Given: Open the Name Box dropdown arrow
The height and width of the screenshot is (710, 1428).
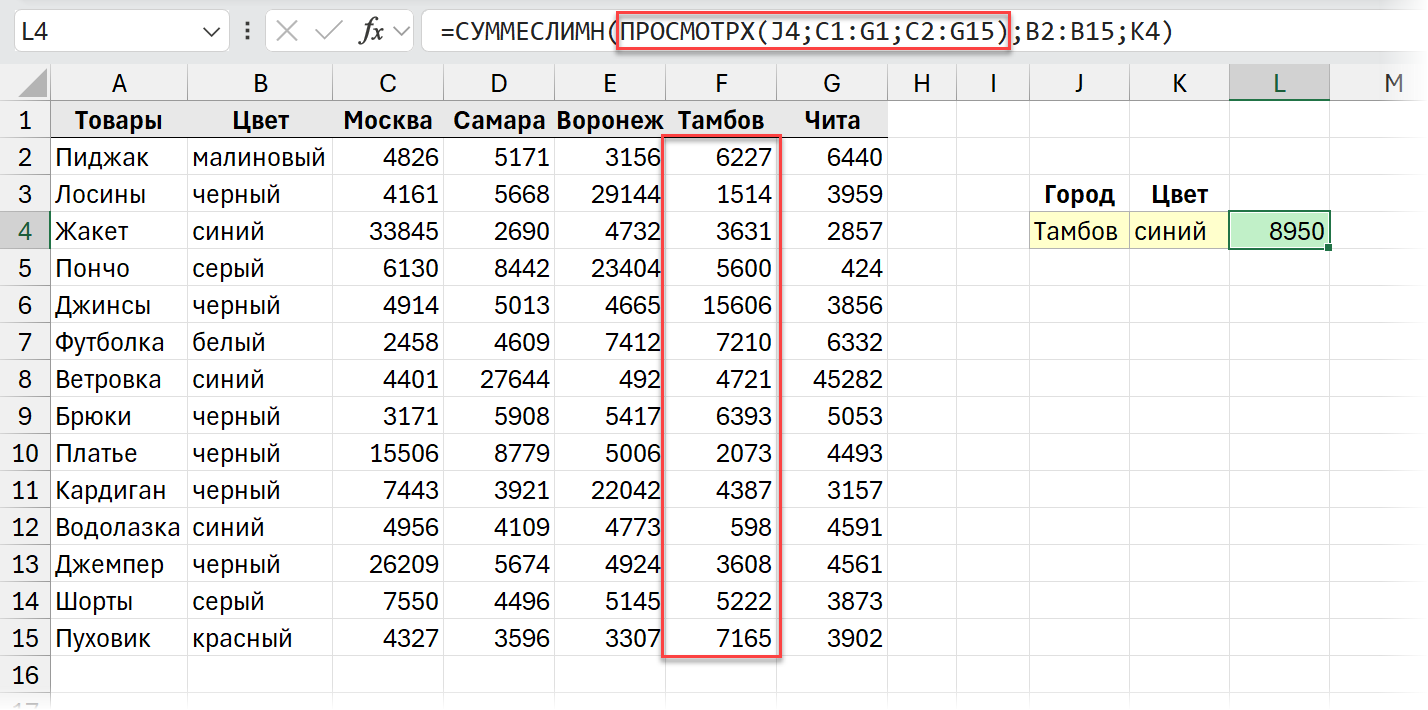Looking at the screenshot, I should coord(211,31).
